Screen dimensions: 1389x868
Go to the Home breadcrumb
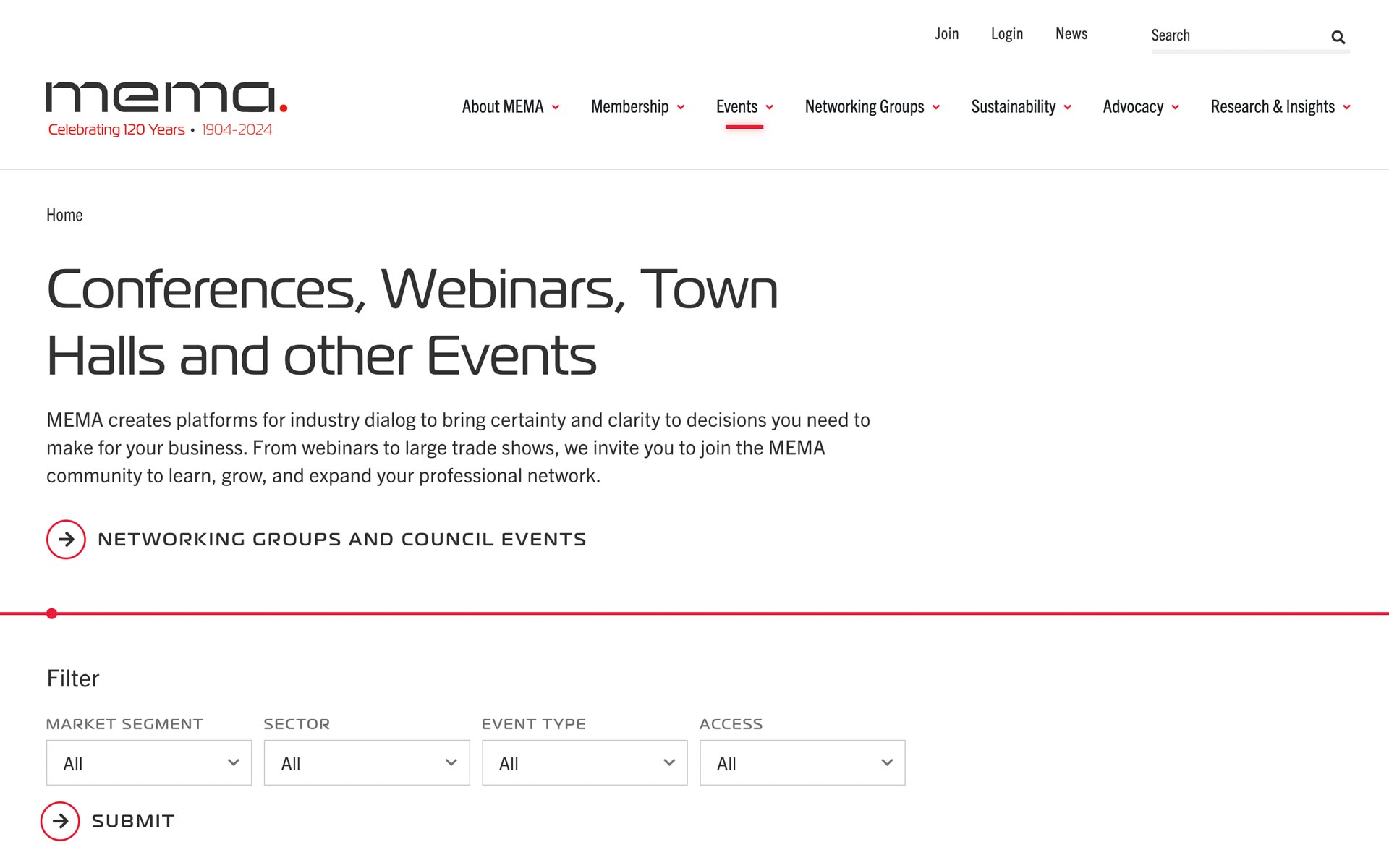[x=64, y=215]
